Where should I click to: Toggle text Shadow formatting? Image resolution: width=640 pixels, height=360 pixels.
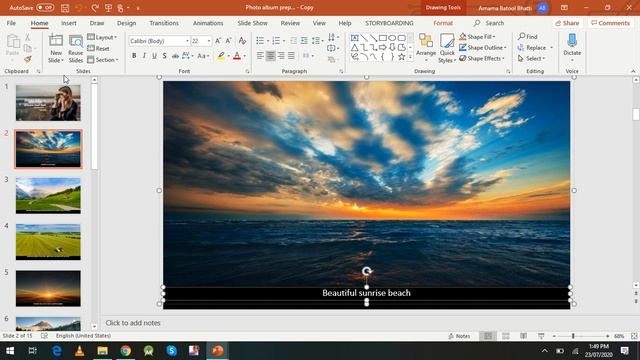point(164,56)
